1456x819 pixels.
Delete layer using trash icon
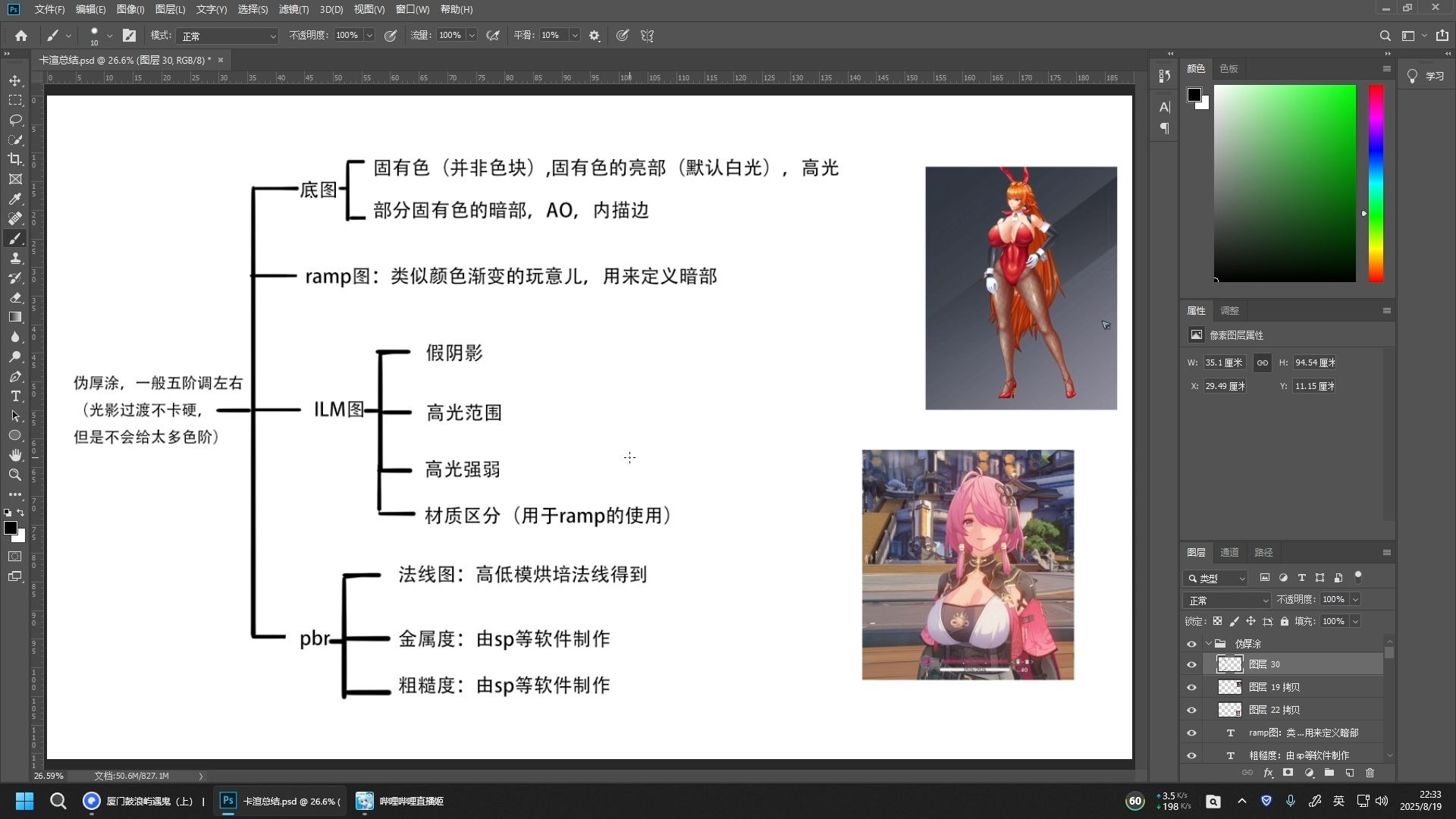1370,773
